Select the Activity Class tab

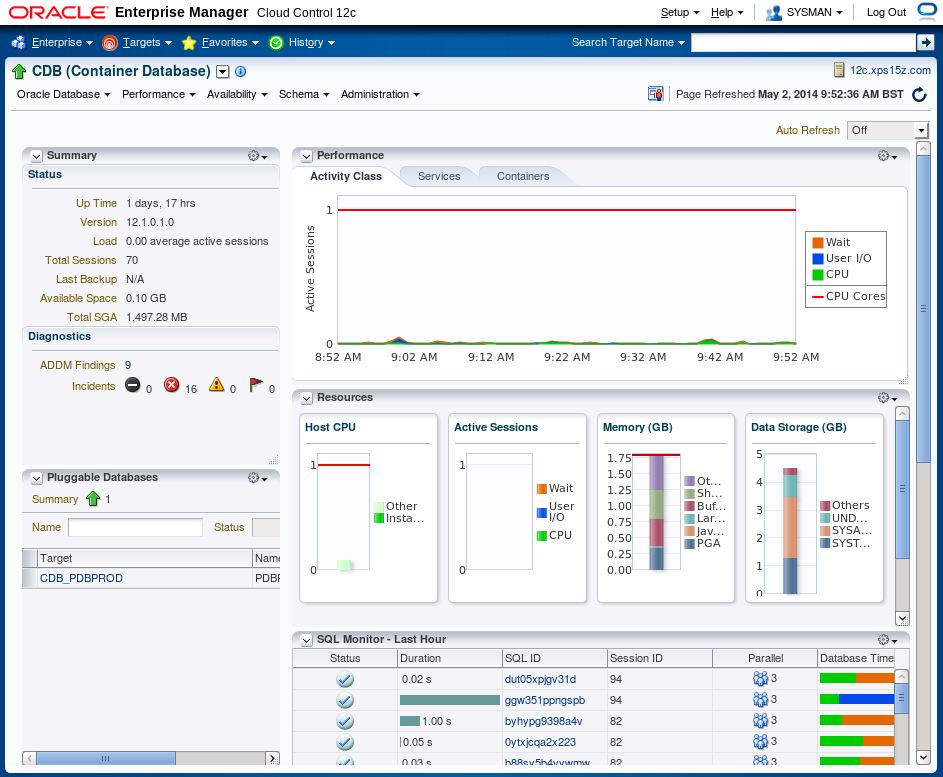(x=346, y=176)
